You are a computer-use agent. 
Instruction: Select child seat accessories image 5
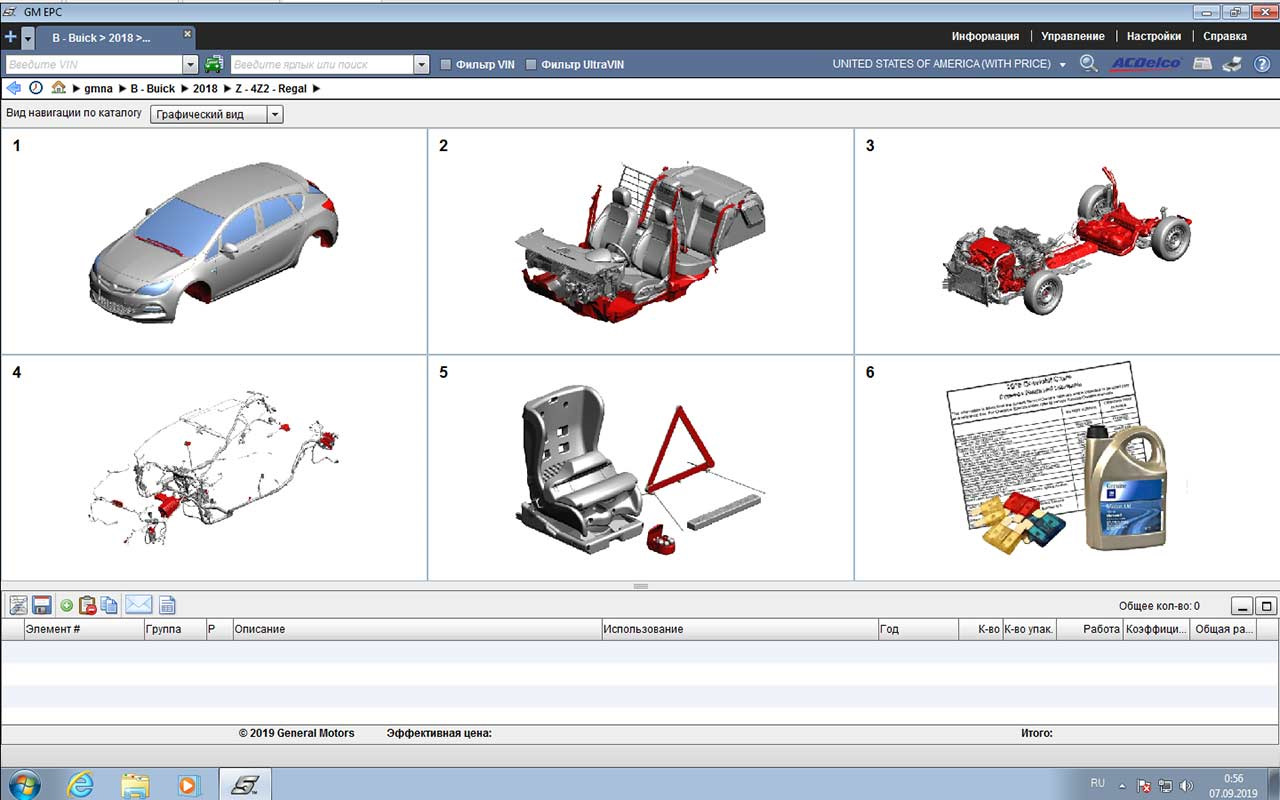641,468
